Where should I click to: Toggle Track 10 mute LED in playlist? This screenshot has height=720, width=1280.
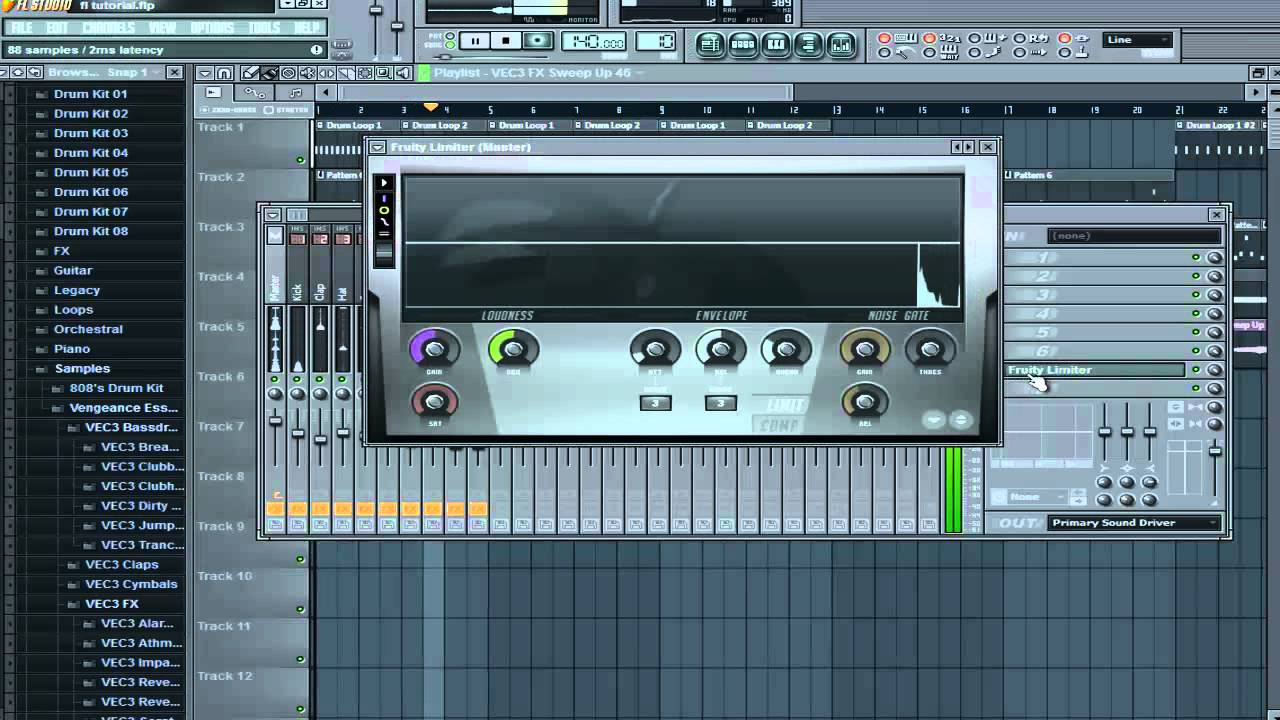click(x=300, y=609)
